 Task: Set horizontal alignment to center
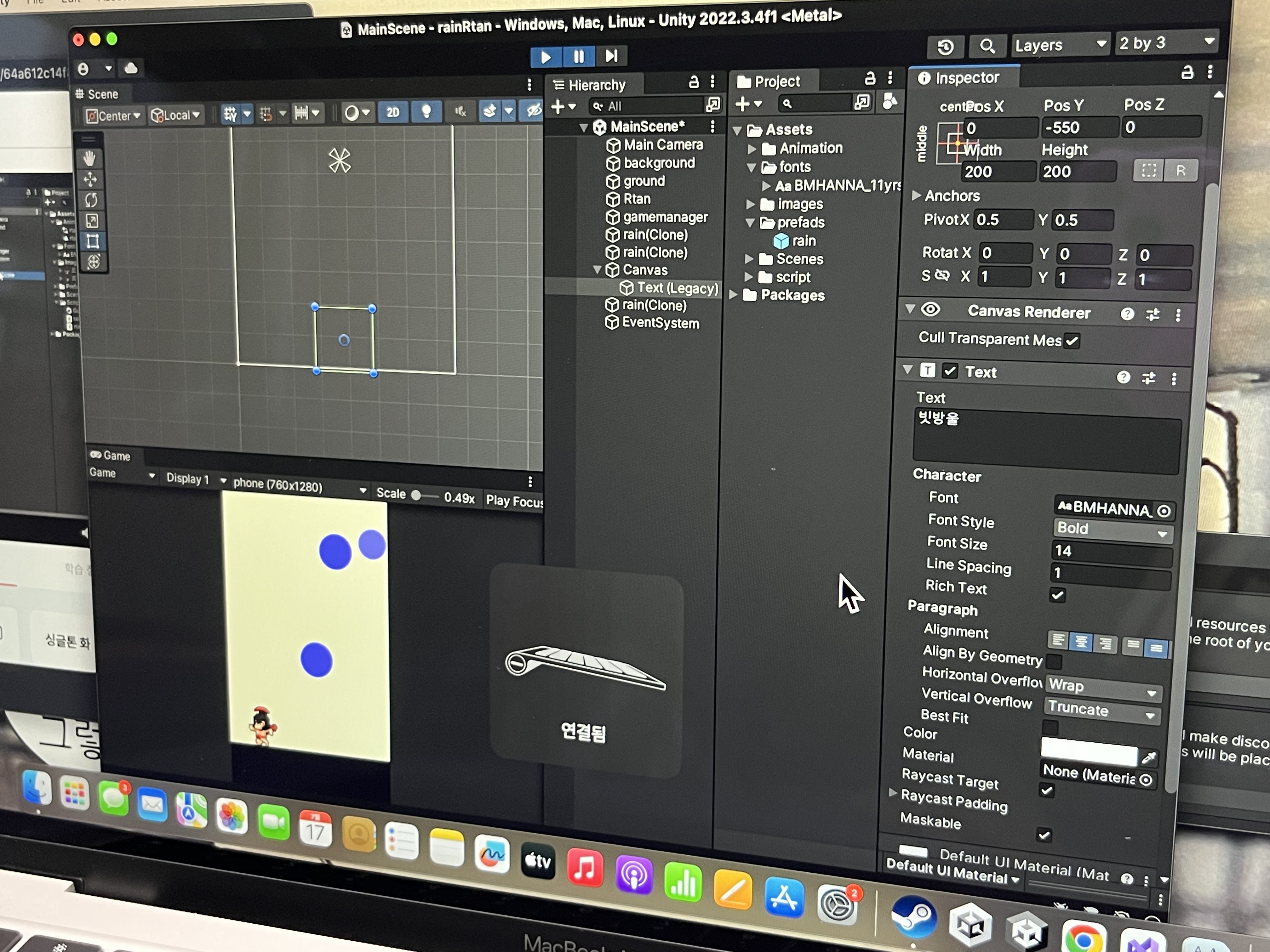(1082, 642)
